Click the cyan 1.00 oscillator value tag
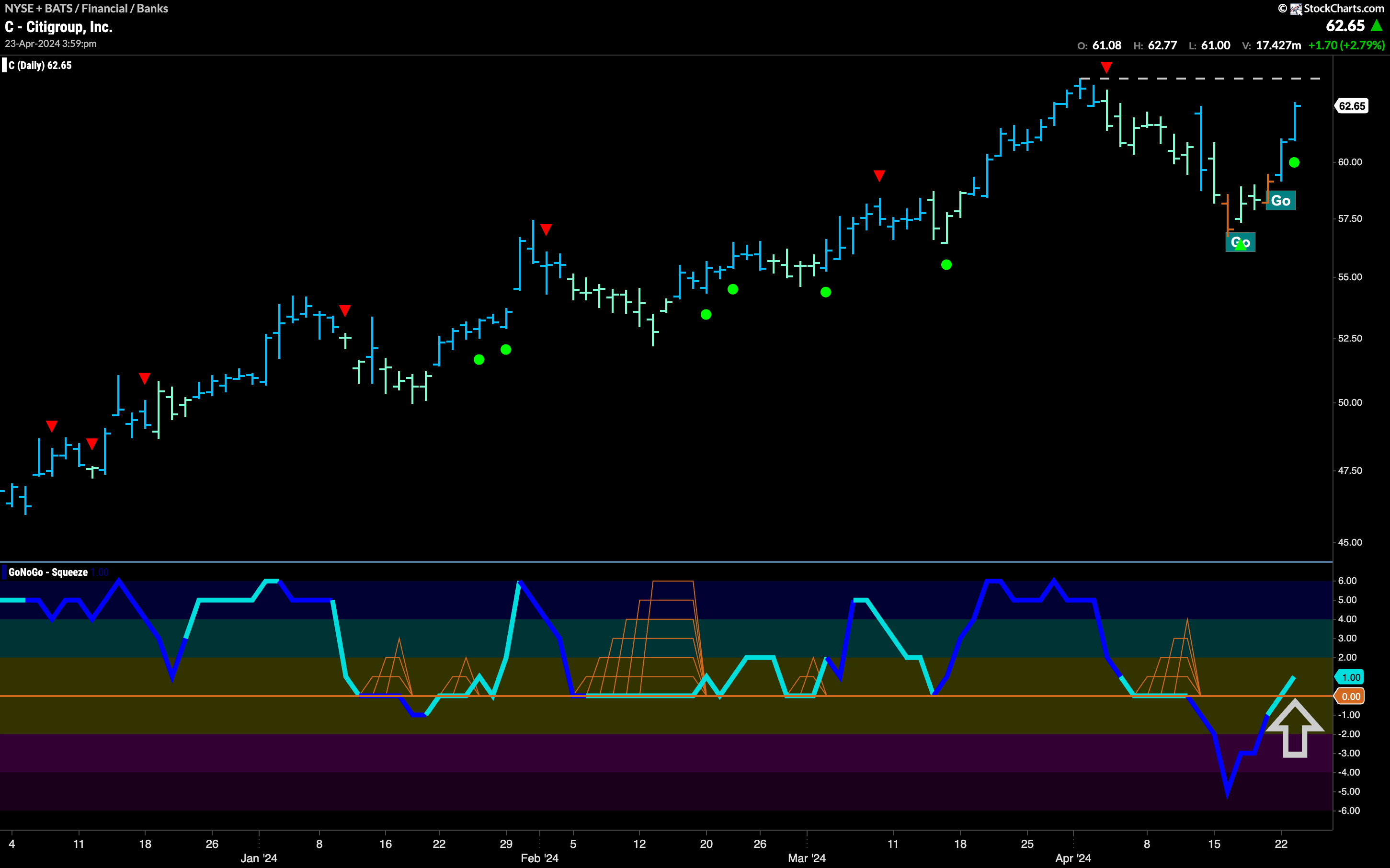Screen dimensions: 1390x868 coord(1349,677)
